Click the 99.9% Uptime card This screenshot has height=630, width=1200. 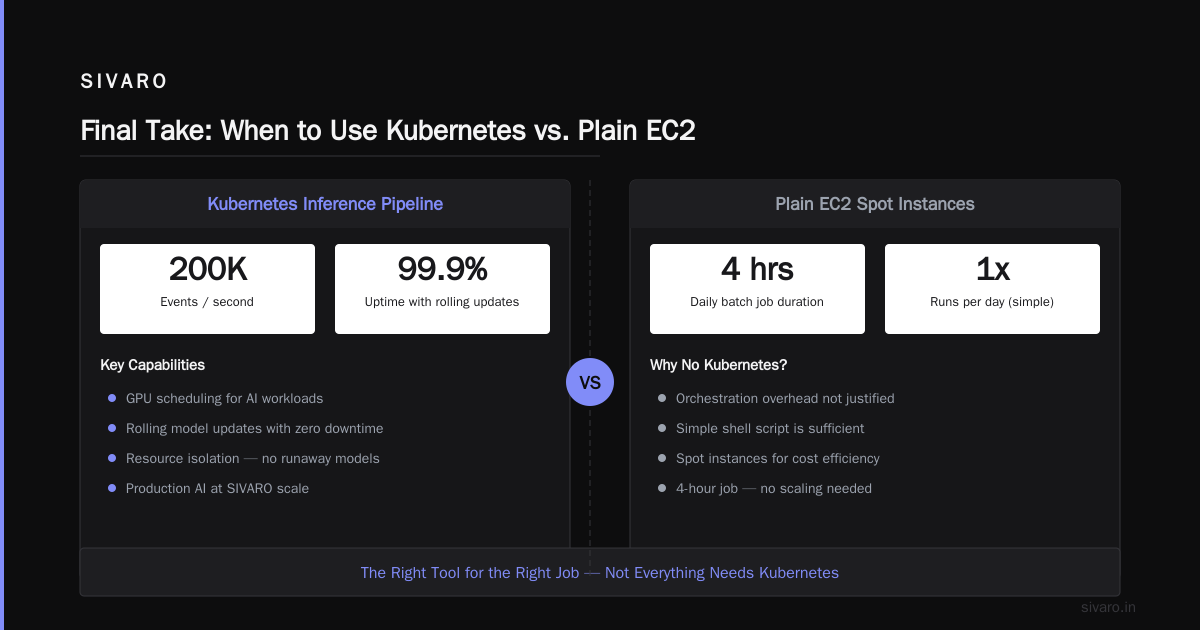[x=442, y=289]
